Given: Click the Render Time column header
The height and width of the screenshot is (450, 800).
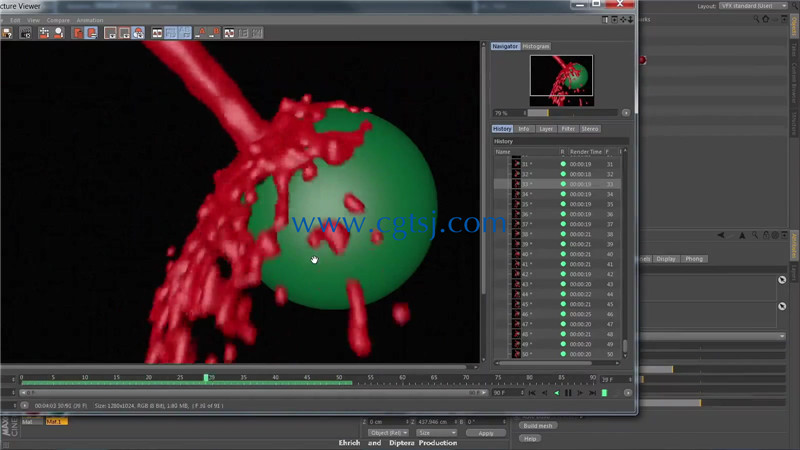Looking at the screenshot, I should (586, 152).
